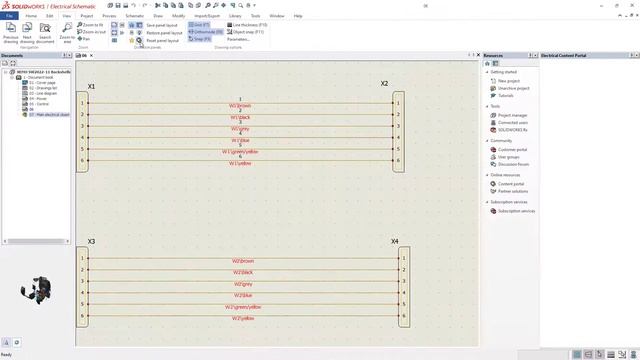Switch to the Schematic ribbon tab
Viewport: 640px width, 360px height.
click(134, 16)
